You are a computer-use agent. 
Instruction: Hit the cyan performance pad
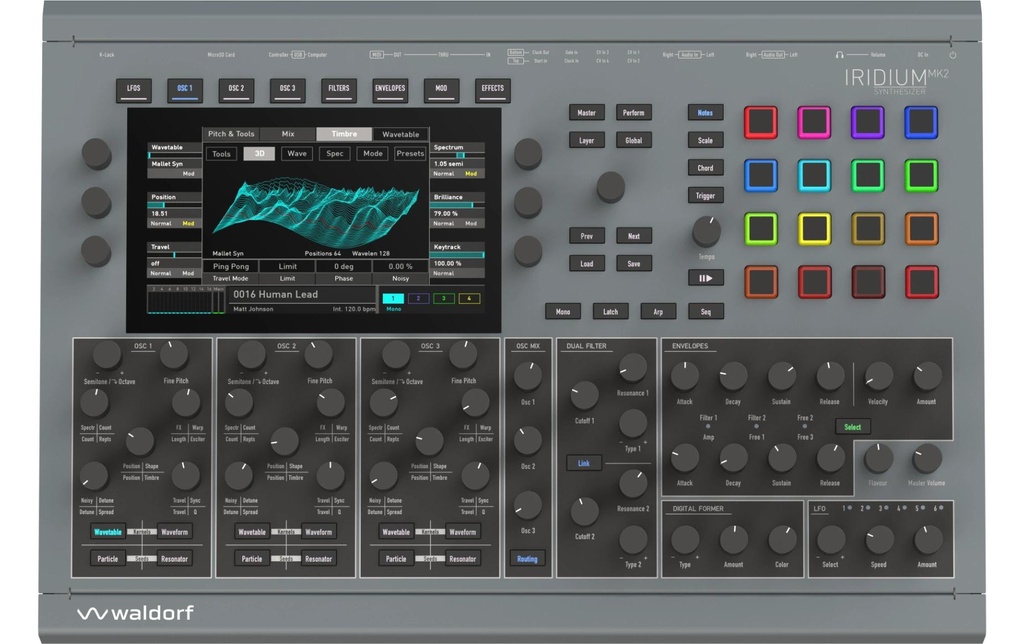[x=814, y=175]
